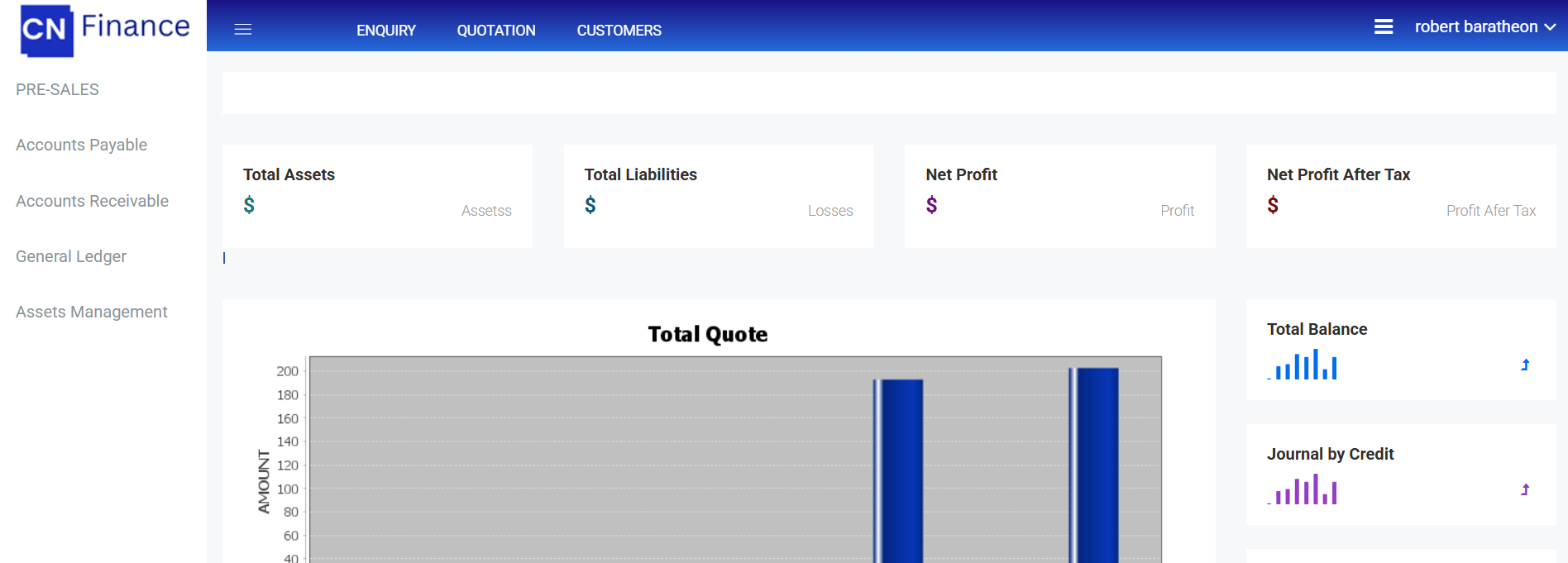
Task: Click the CN Finance logo
Action: pos(104,30)
